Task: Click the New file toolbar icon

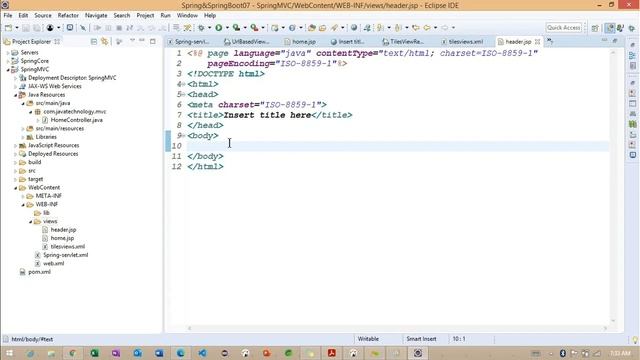Action: [x=8, y=28]
